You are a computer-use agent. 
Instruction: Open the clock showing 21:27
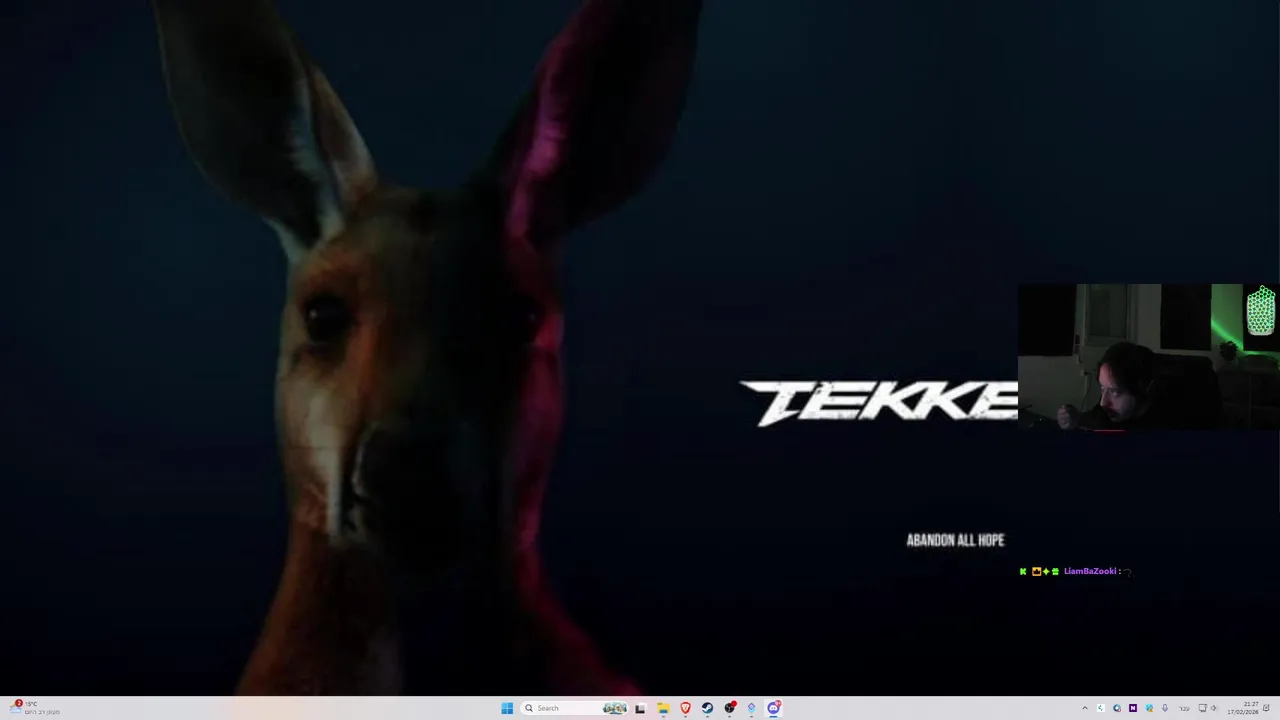(1242, 708)
